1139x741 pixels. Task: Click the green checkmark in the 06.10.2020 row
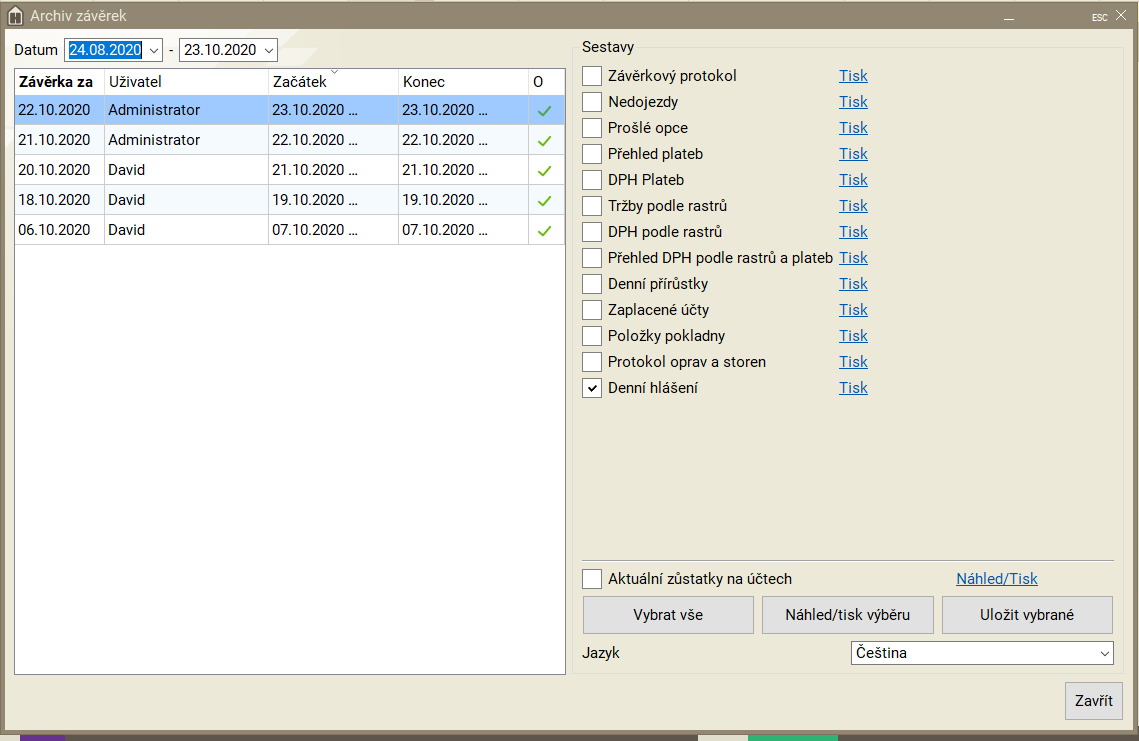click(x=545, y=231)
